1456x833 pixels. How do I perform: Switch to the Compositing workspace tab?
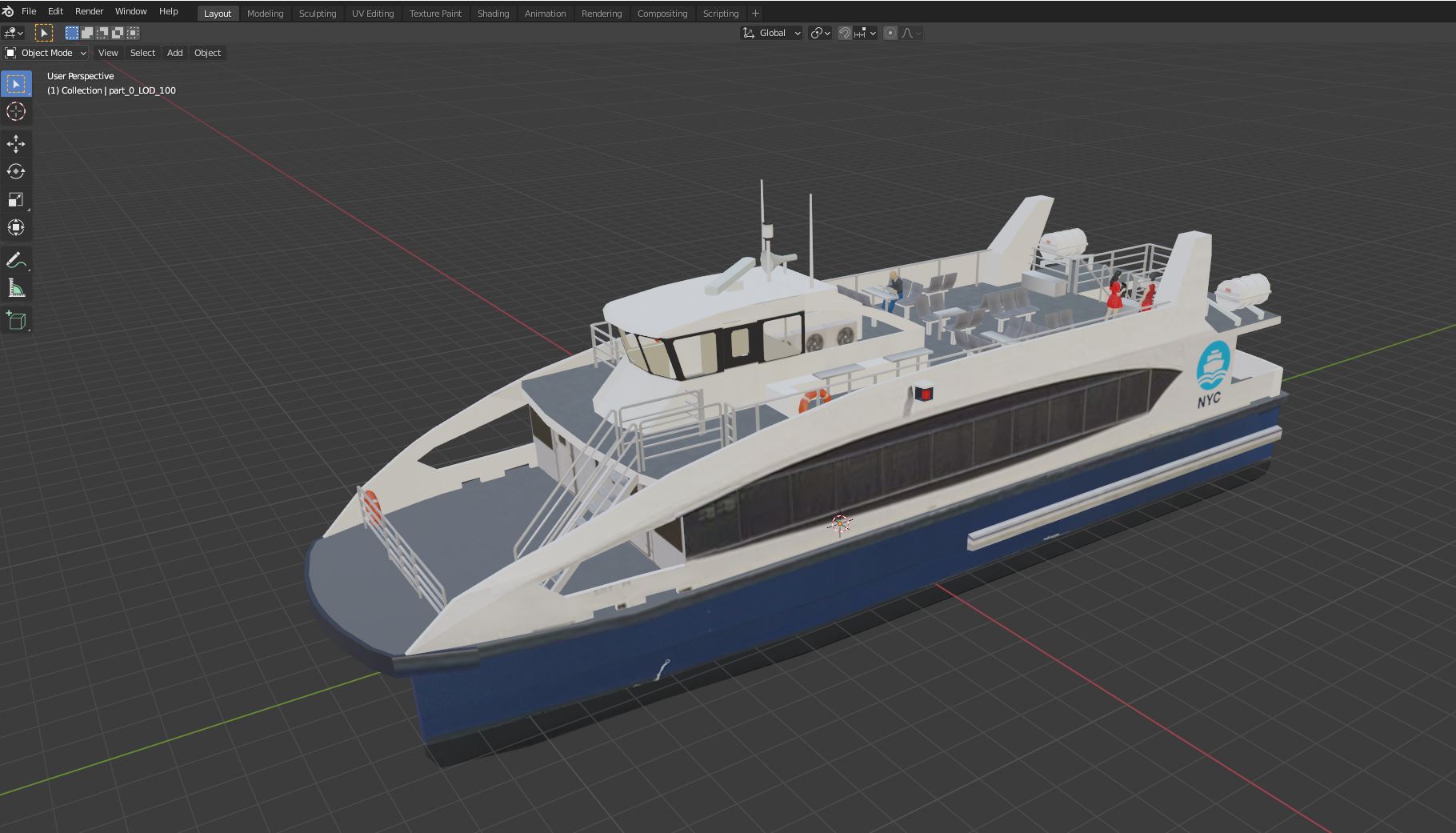662,14
